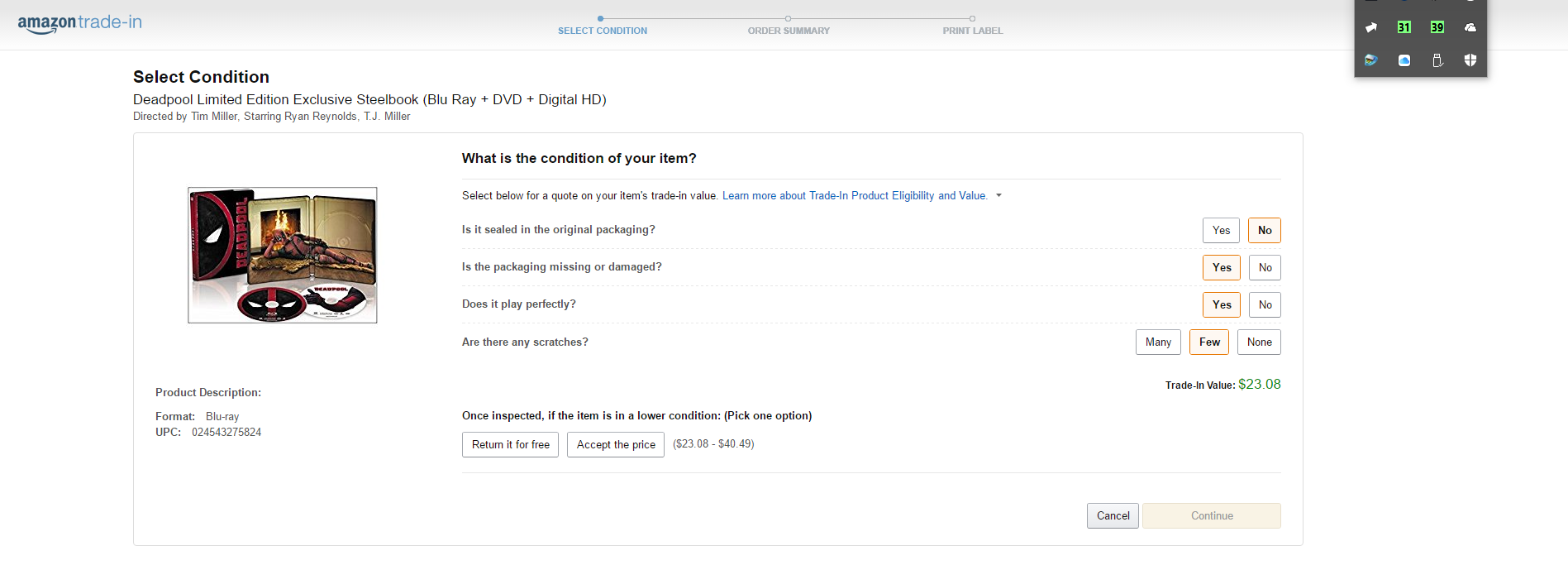Viewport: 1568px width, 565px height.
Task: Expand the Trade-In eligibility info arrow
Action: (998, 196)
